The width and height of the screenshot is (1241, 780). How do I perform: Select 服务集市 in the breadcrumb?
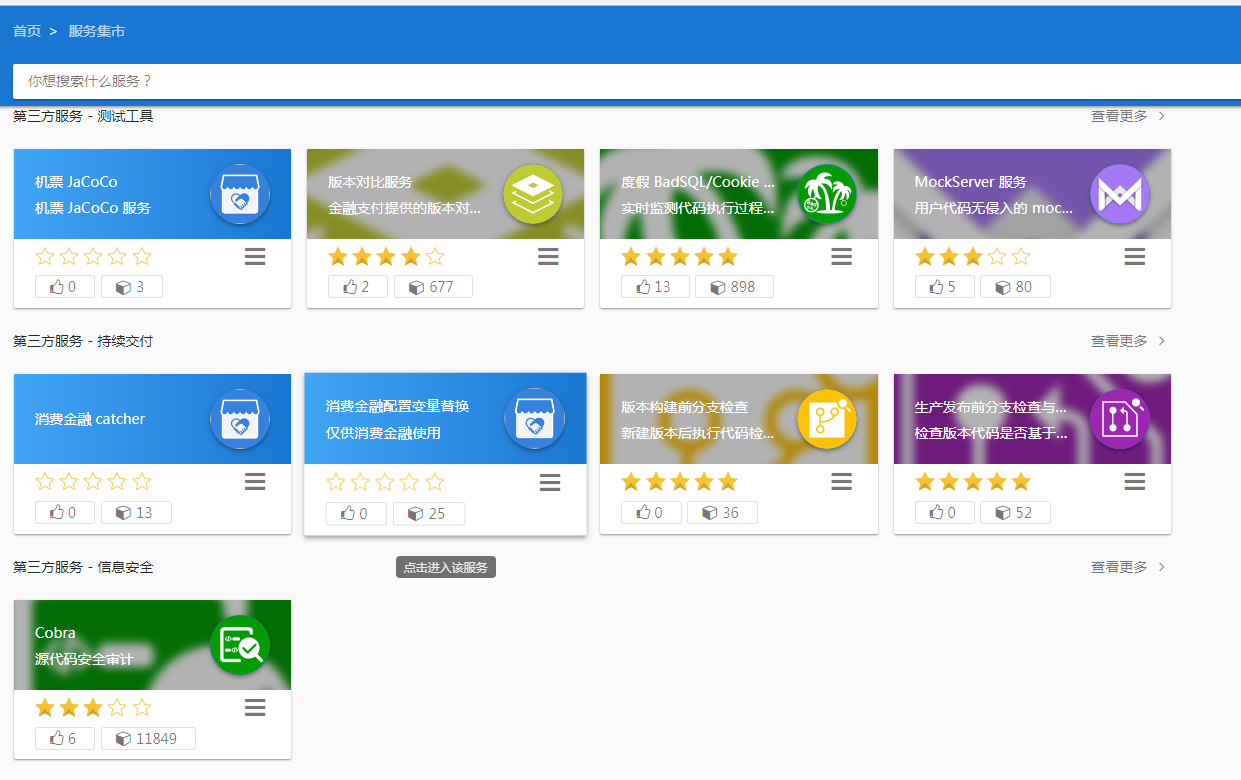(x=96, y=31)
